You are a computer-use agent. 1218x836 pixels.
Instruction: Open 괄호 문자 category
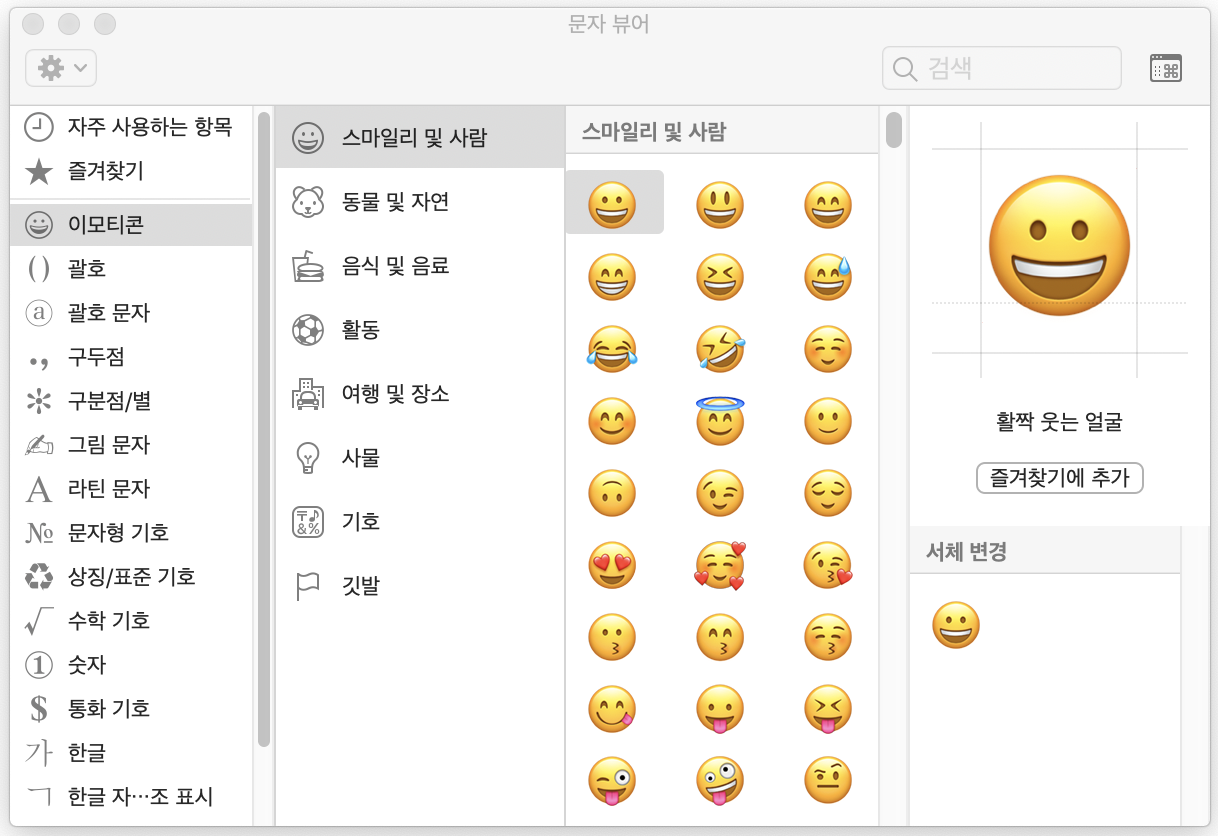[x=131, y=313]
